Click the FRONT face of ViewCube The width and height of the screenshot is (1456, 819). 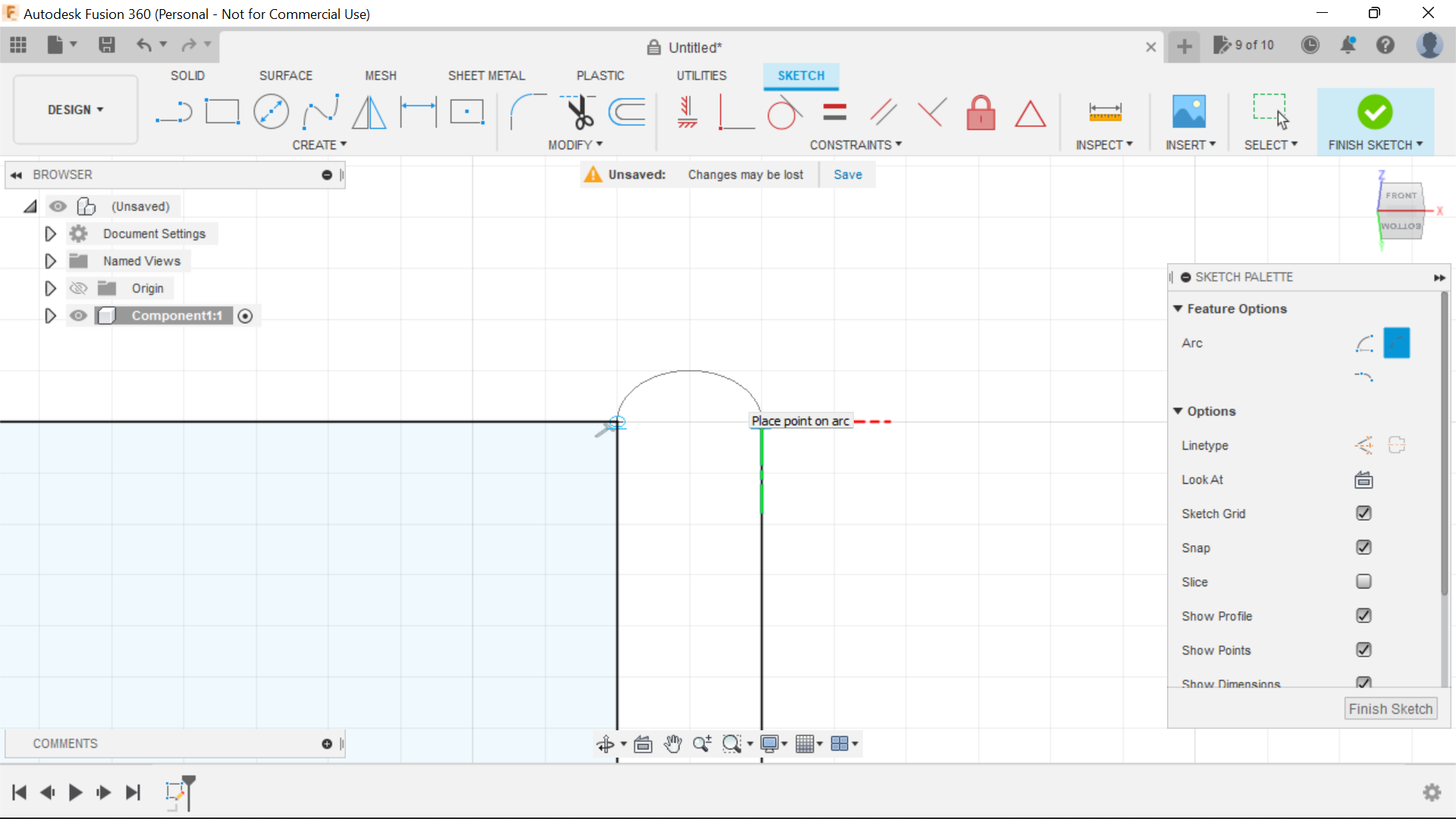[1401, 196]
